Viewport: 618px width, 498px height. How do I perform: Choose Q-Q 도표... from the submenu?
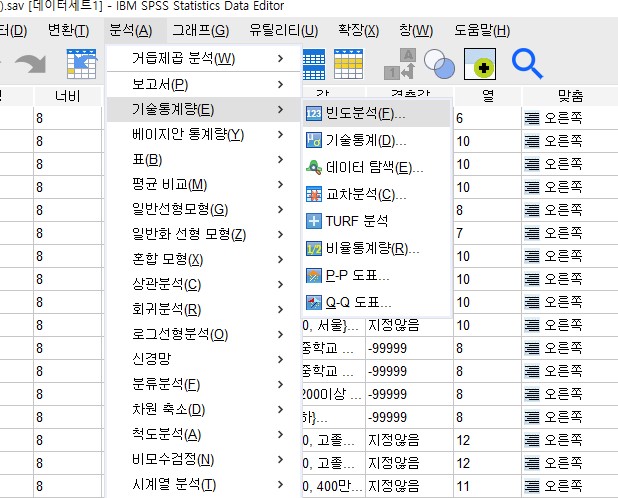[x=376, y=303]
